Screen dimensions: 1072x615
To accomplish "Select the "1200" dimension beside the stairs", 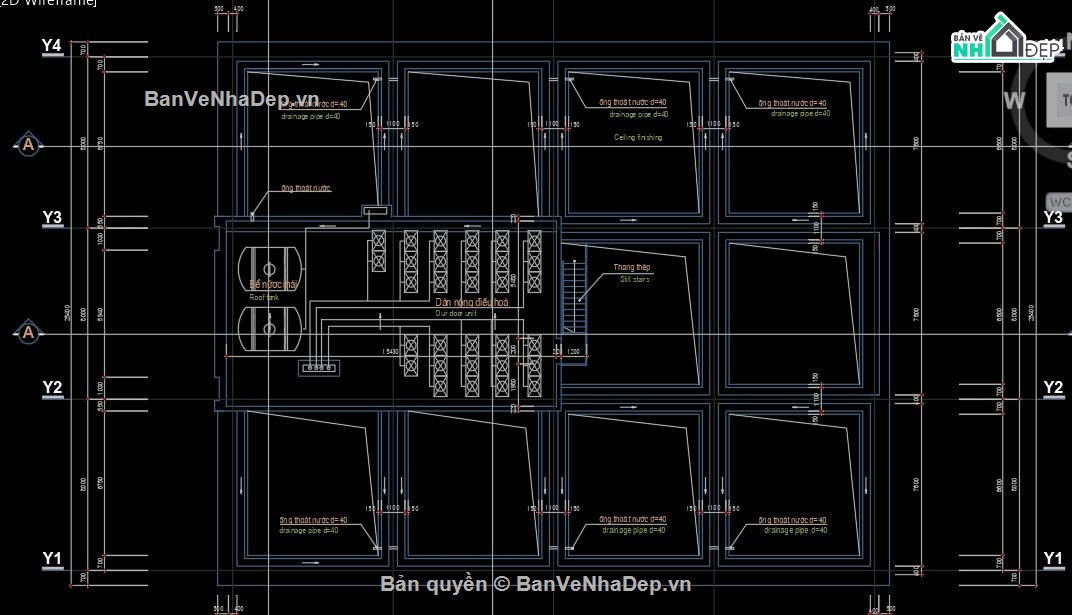I will (x=573, y=352).
